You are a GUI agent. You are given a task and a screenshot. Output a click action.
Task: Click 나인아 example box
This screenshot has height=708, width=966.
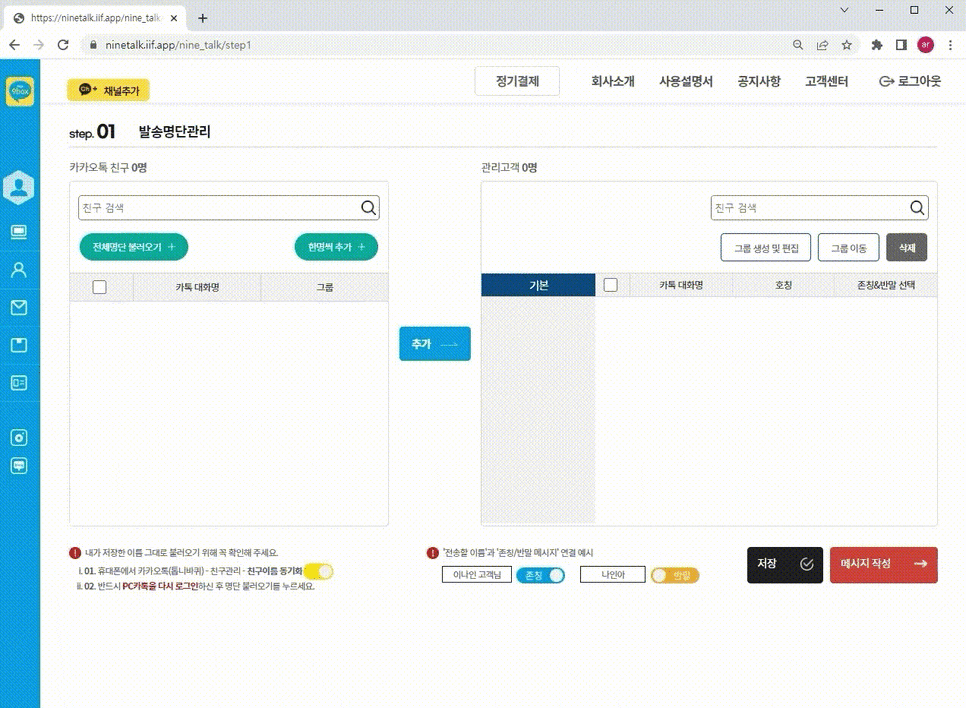point(612,575)
